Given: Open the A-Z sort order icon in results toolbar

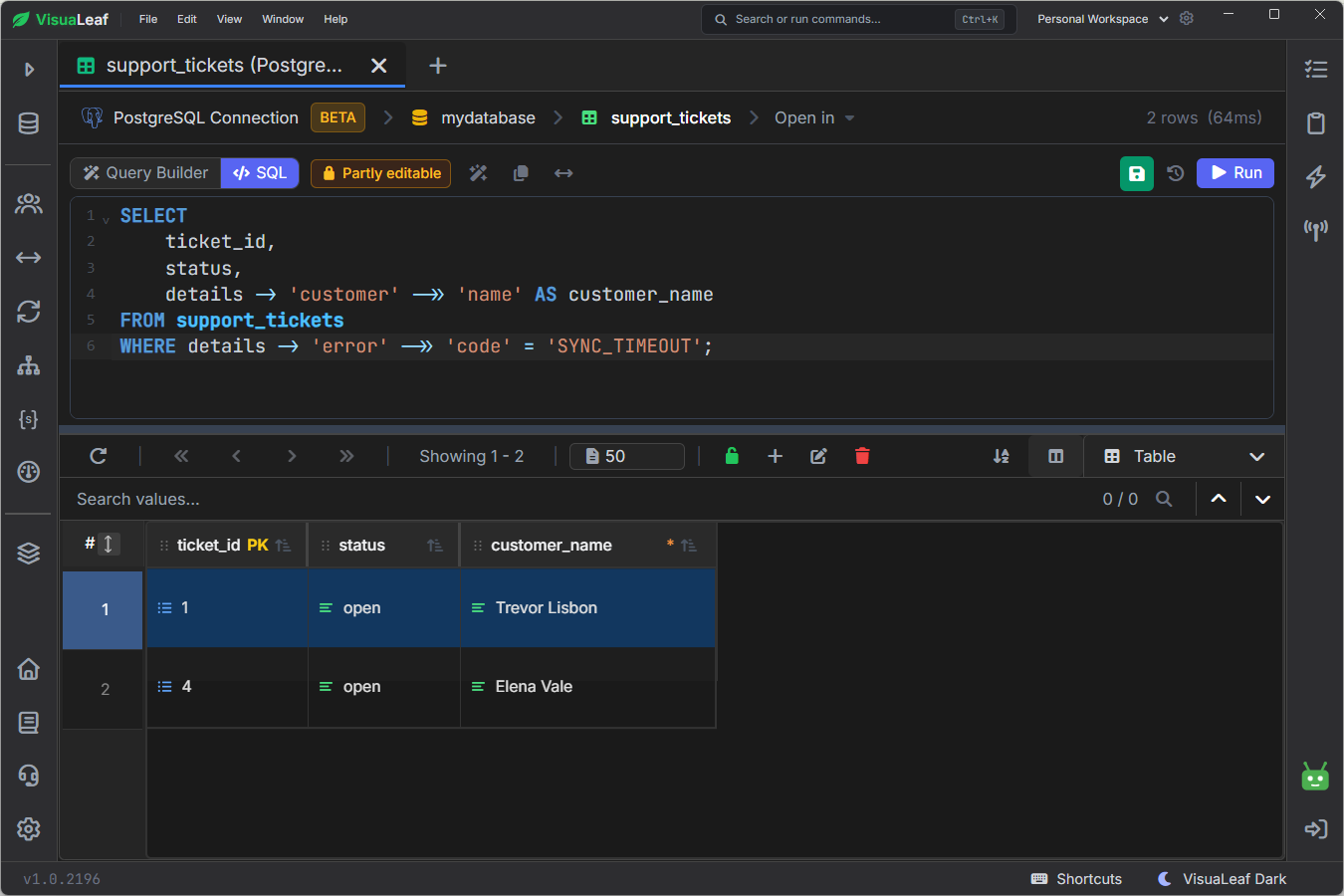Looking at the screenshot, I should (x=1002, y=456).
